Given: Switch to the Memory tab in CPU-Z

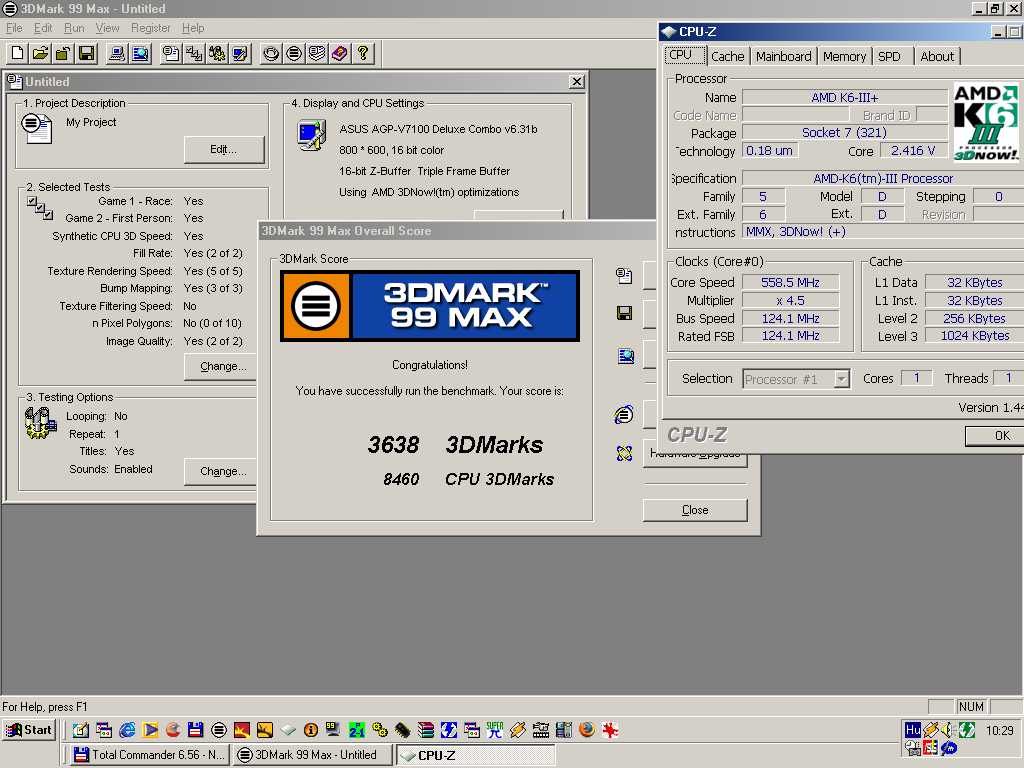Looking at the screenshot, I should (x=844, y=57).
